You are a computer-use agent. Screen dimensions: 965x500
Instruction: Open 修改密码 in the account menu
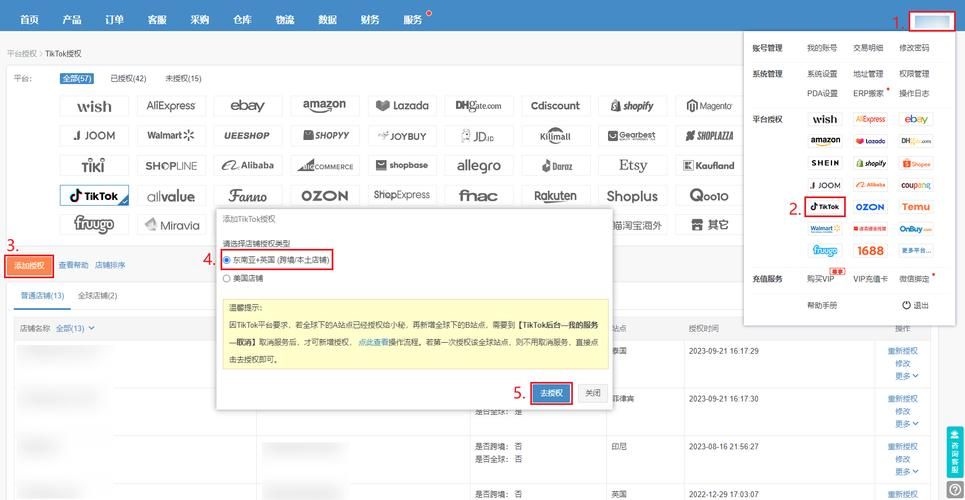[x=914, y=47]
